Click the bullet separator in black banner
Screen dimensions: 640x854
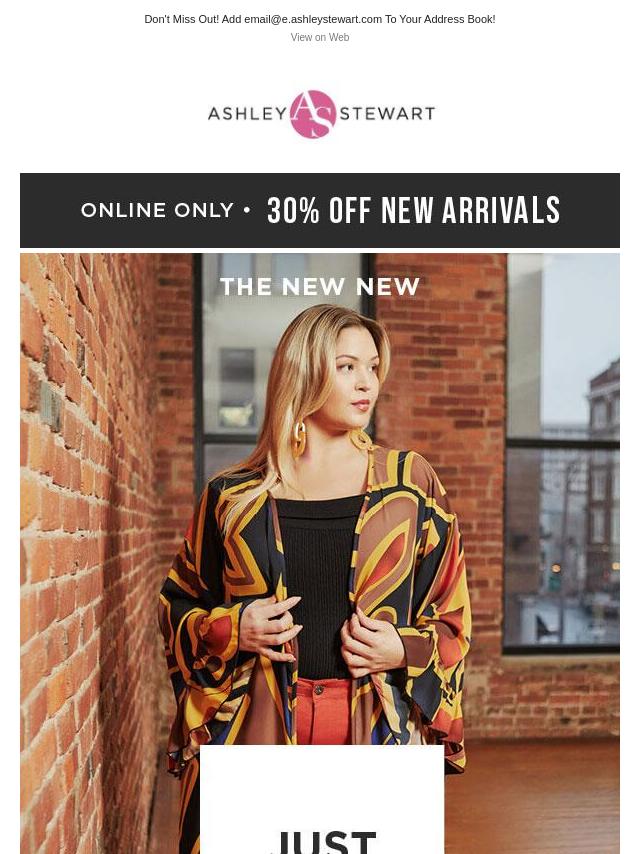pos(248,210)
